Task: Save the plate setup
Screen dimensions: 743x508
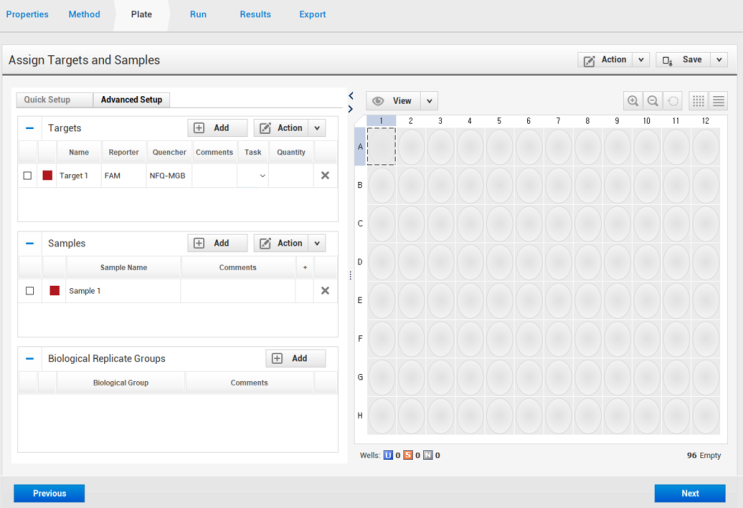Action: [x=683, y=60]
